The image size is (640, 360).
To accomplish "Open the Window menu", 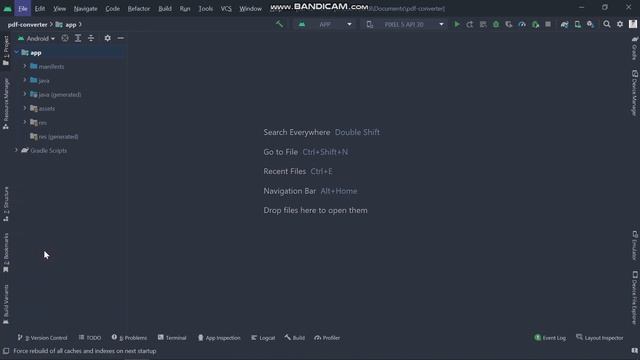I will coord(250,9).
